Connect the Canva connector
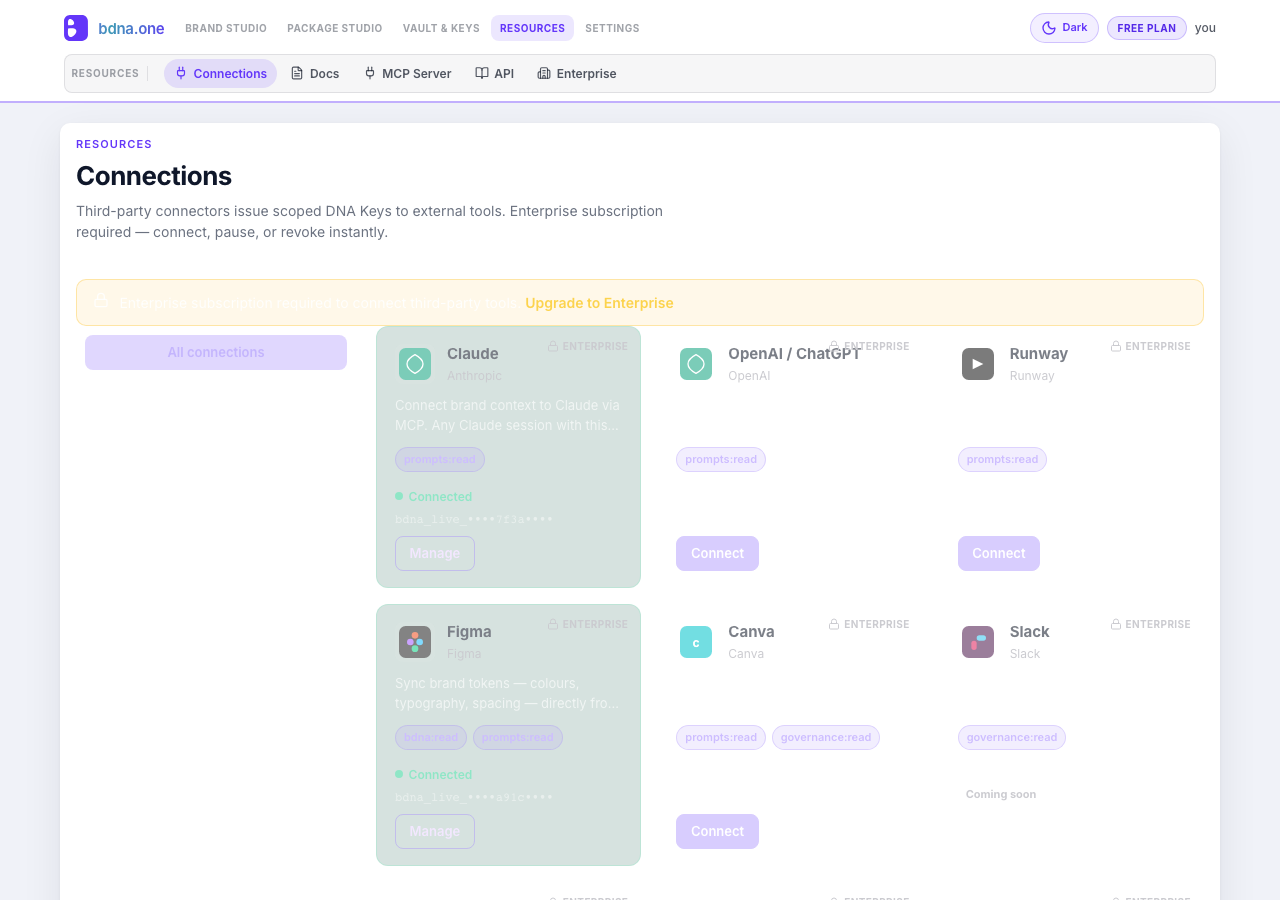Image resolution: width=1280 pixels, height=900 pixels. pyautogui.click(x=717, y=831)
